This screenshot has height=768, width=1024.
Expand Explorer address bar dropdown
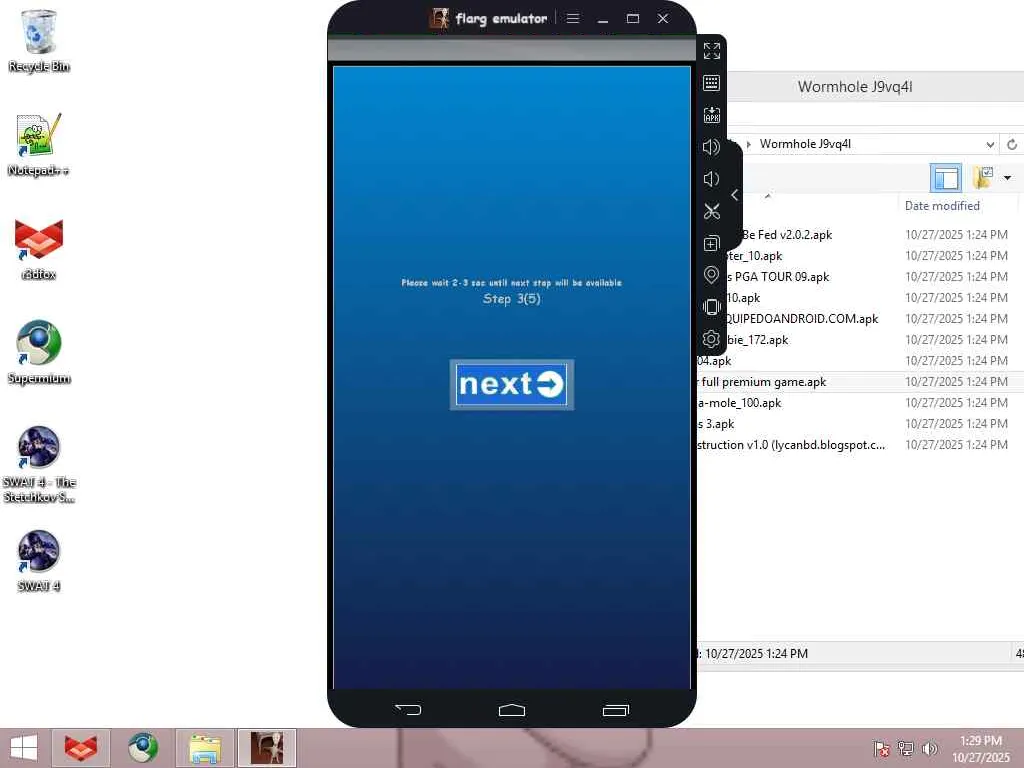(990, 144)
